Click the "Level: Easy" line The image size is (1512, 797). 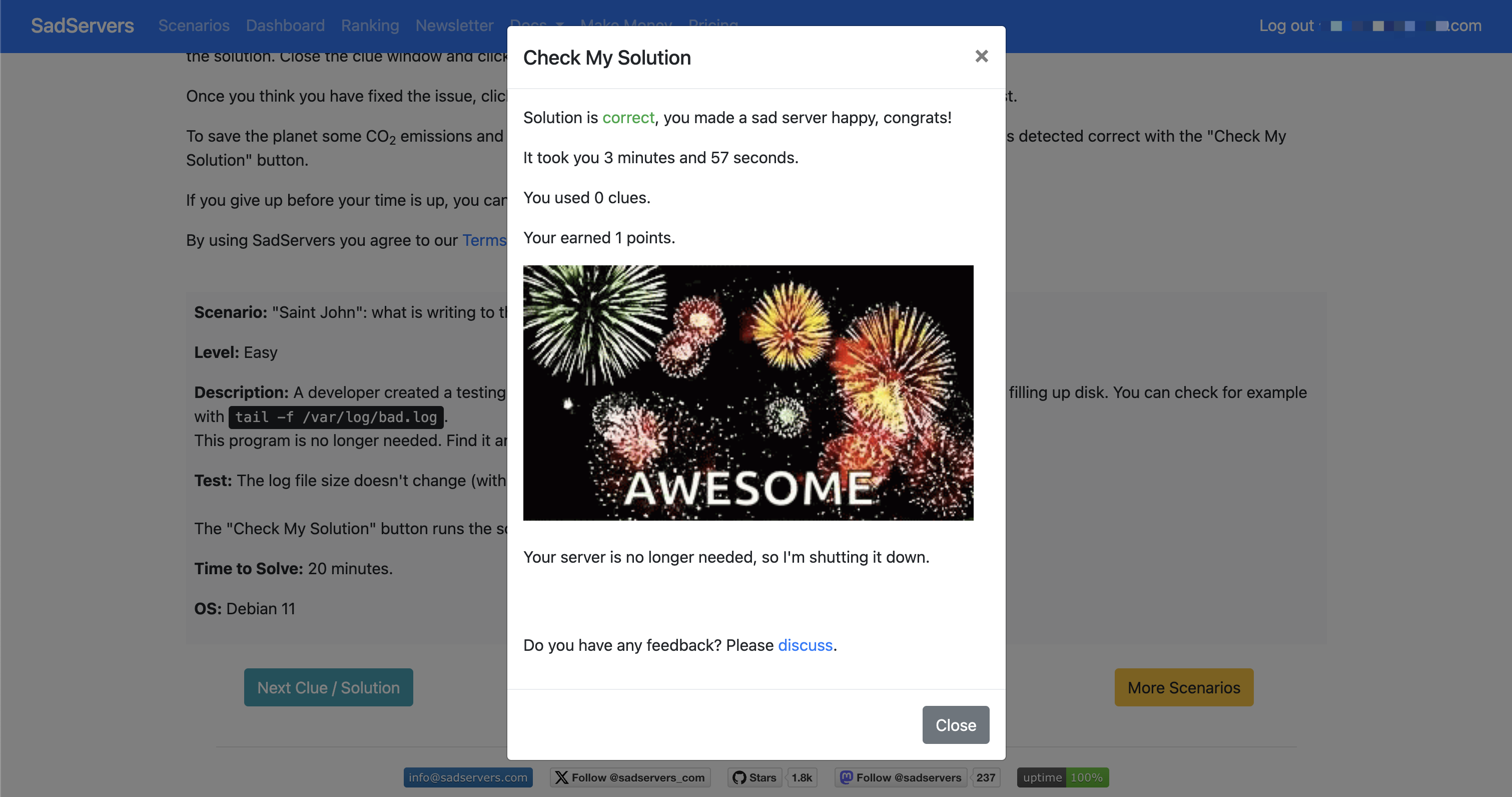[x=236, y=352]
